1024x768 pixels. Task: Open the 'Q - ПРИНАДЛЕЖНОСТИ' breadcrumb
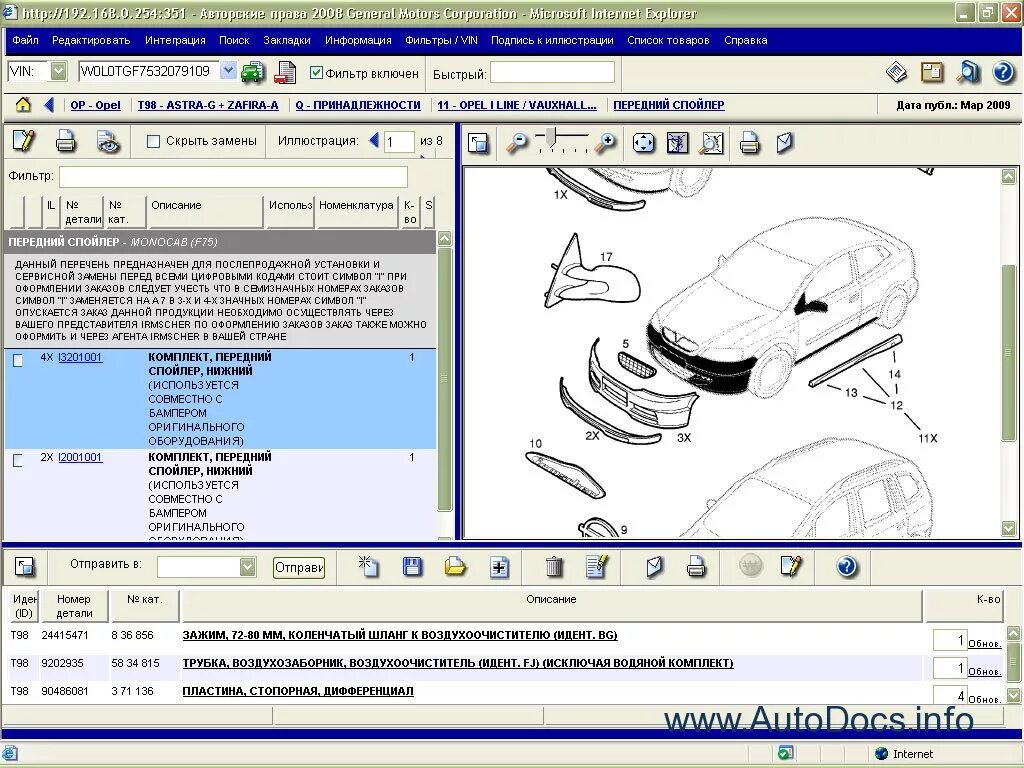[x=358, y=105]
